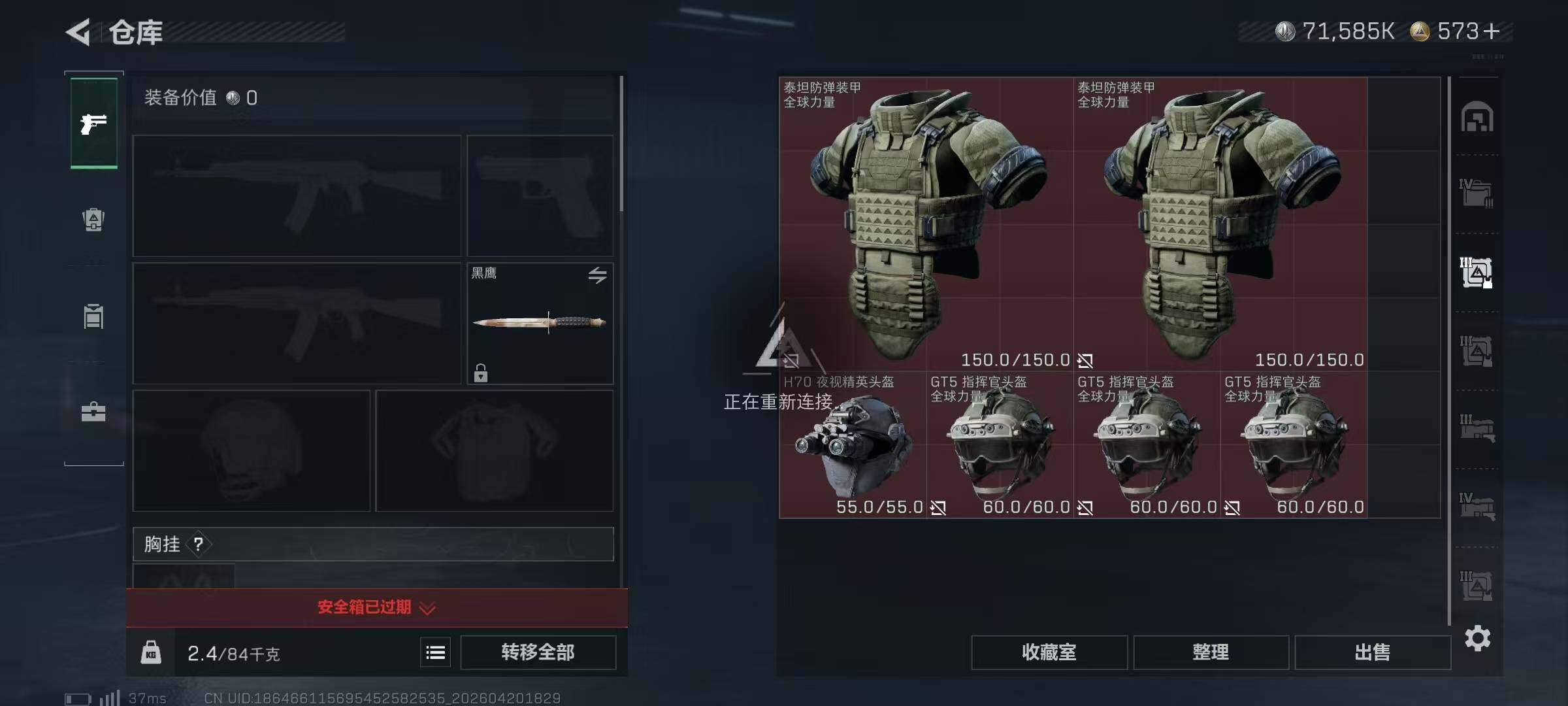Open the settings gear icon
Screen dimensions: 1568x706
coord(1477,638)
